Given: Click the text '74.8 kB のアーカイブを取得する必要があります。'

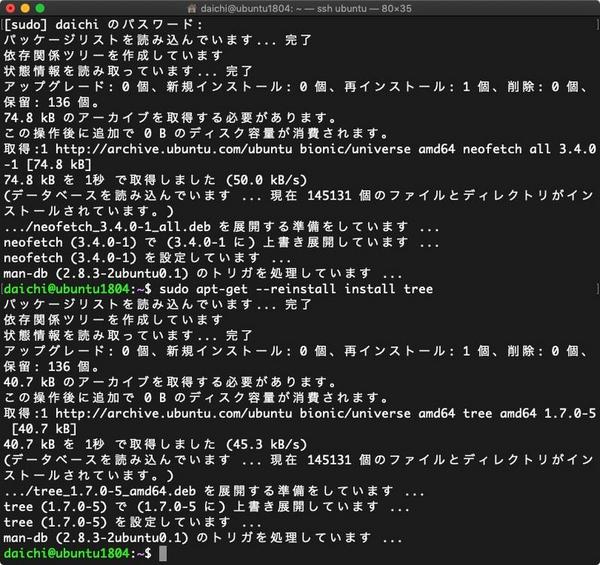Looking at the screenshot, I should 170,117.
